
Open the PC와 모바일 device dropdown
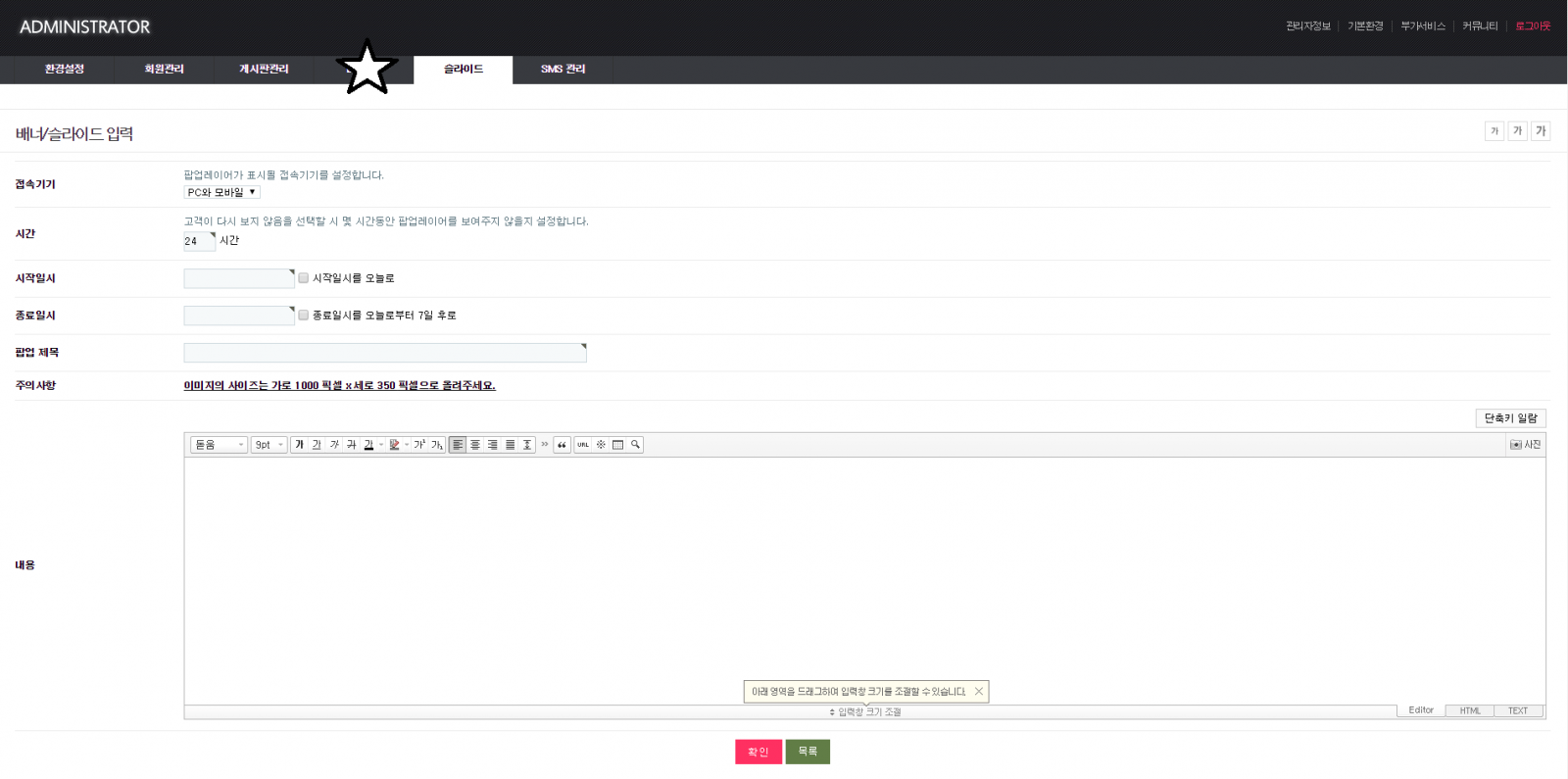(x=221, y=193)
